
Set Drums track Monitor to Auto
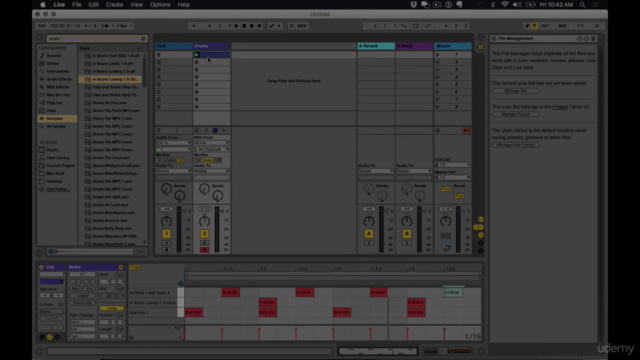208,160
